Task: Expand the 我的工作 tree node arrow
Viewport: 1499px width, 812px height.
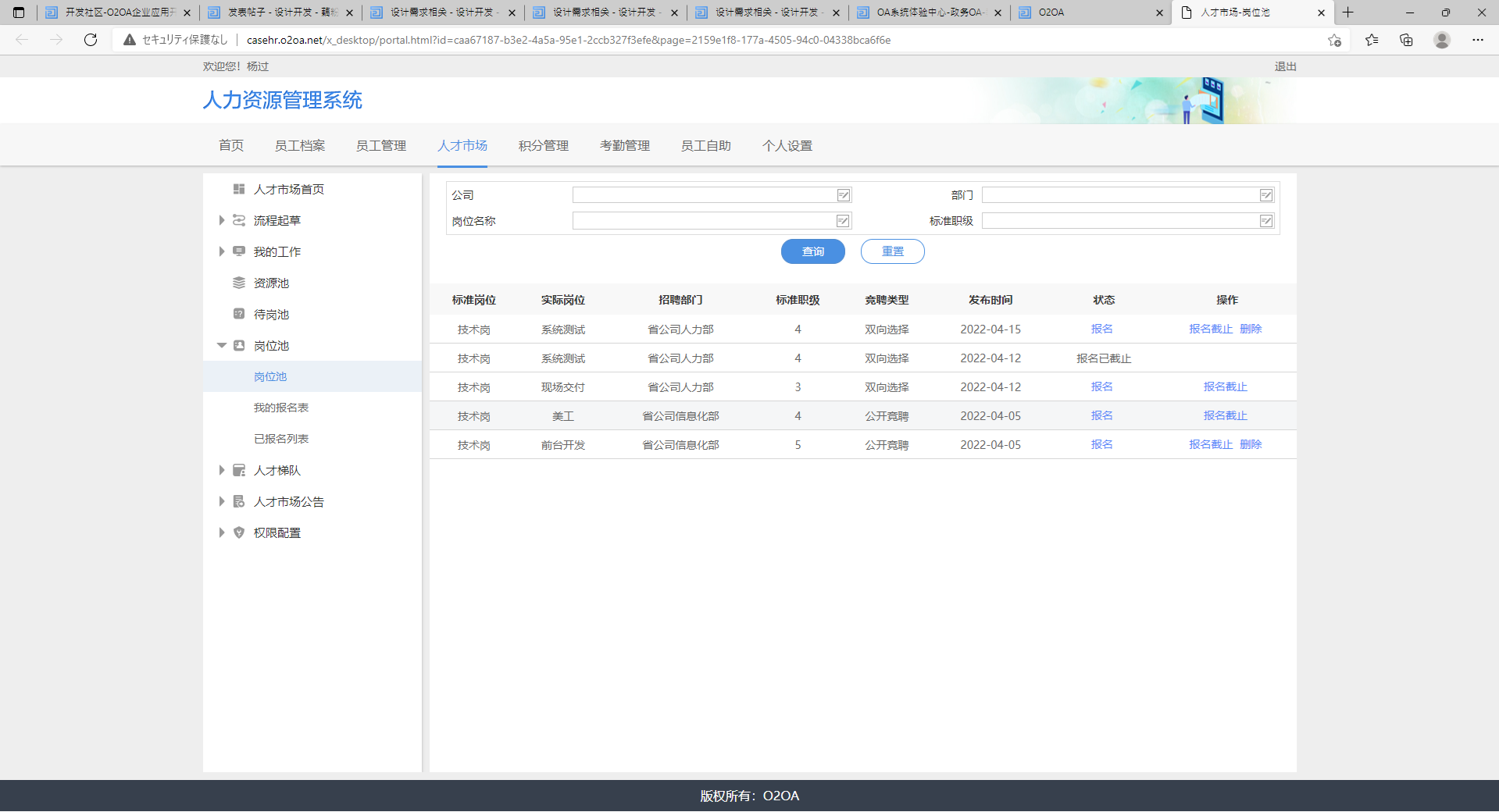Action: pyautogui.click(x=222, y=251)
